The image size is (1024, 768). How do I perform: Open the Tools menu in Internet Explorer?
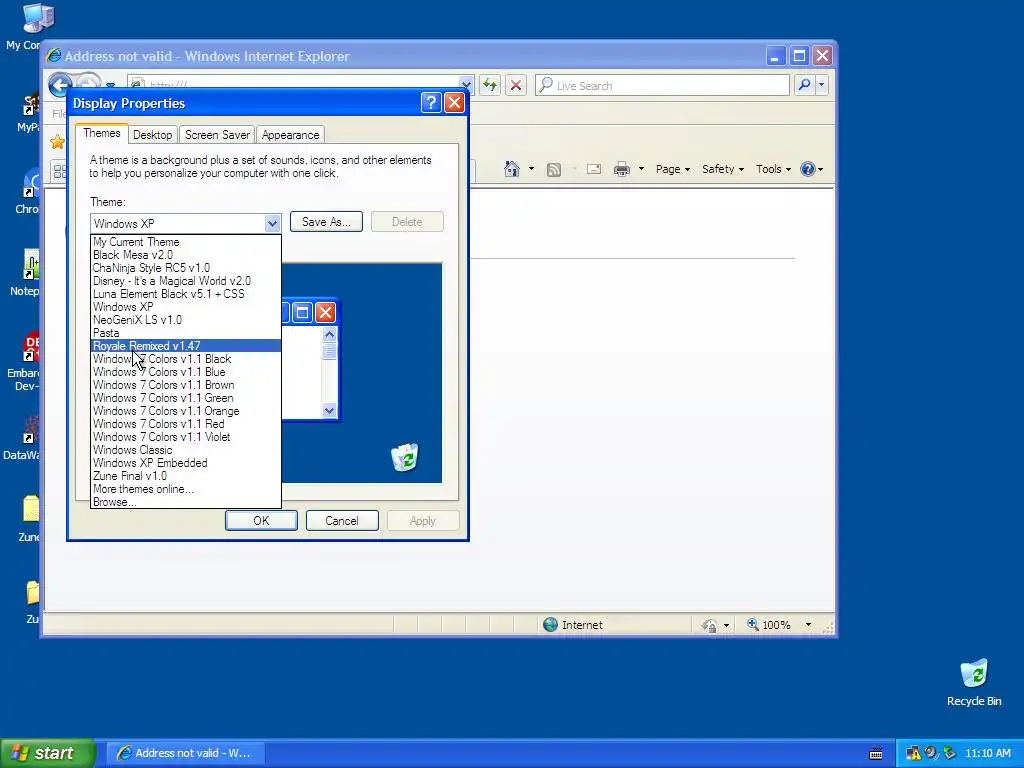[773, 169]
